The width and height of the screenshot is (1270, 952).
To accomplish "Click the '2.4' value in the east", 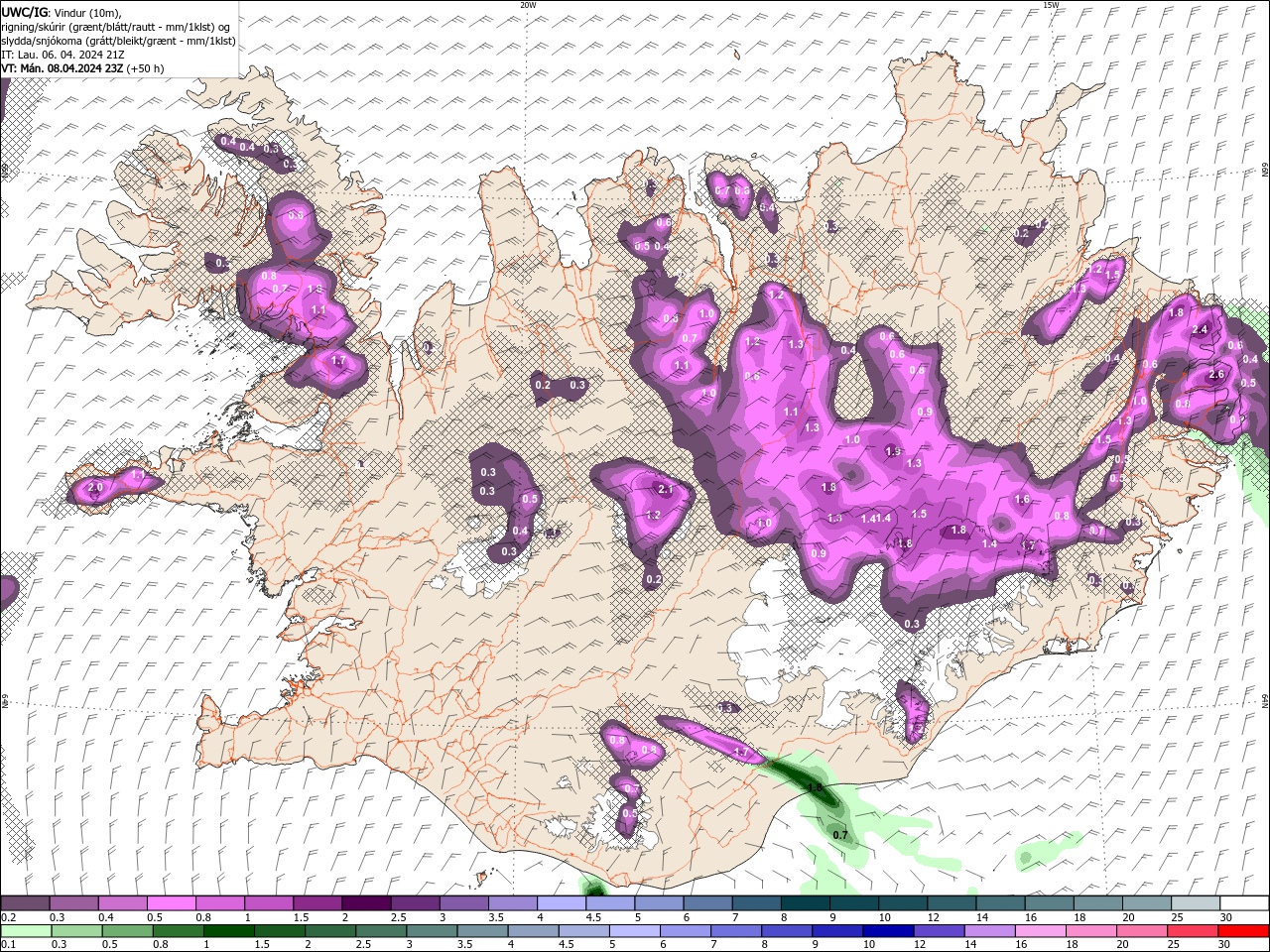I will (x=1200, y=330).
